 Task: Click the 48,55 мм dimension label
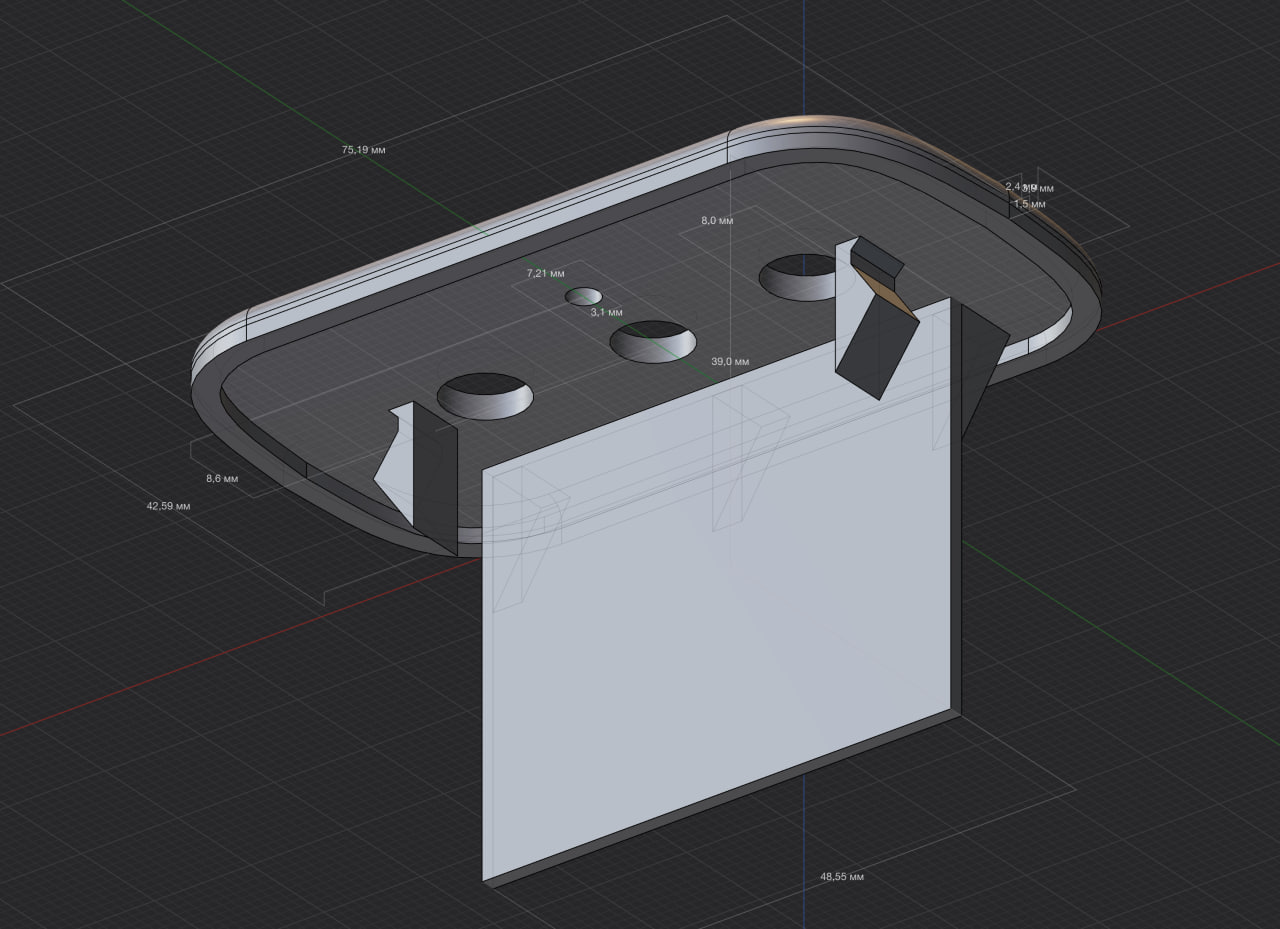click(842, 877)
